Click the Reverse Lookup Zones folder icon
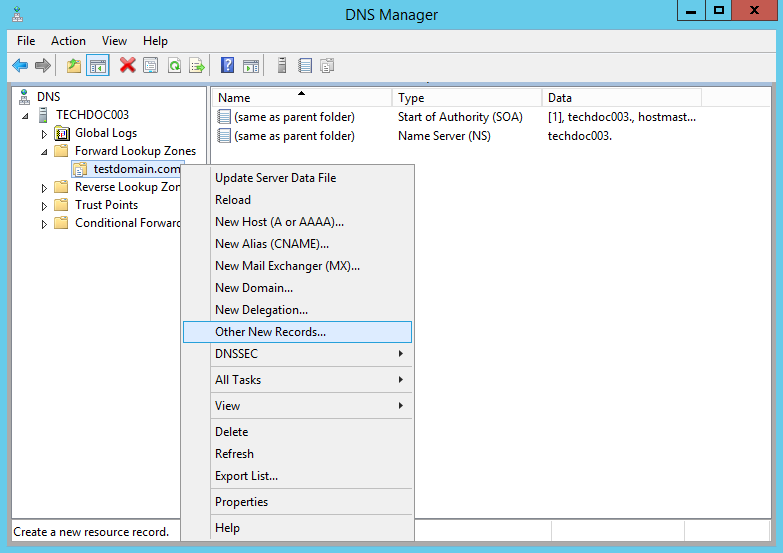Image resolution: width=783 pixels, height=553 pixels. tap(61, 187)
